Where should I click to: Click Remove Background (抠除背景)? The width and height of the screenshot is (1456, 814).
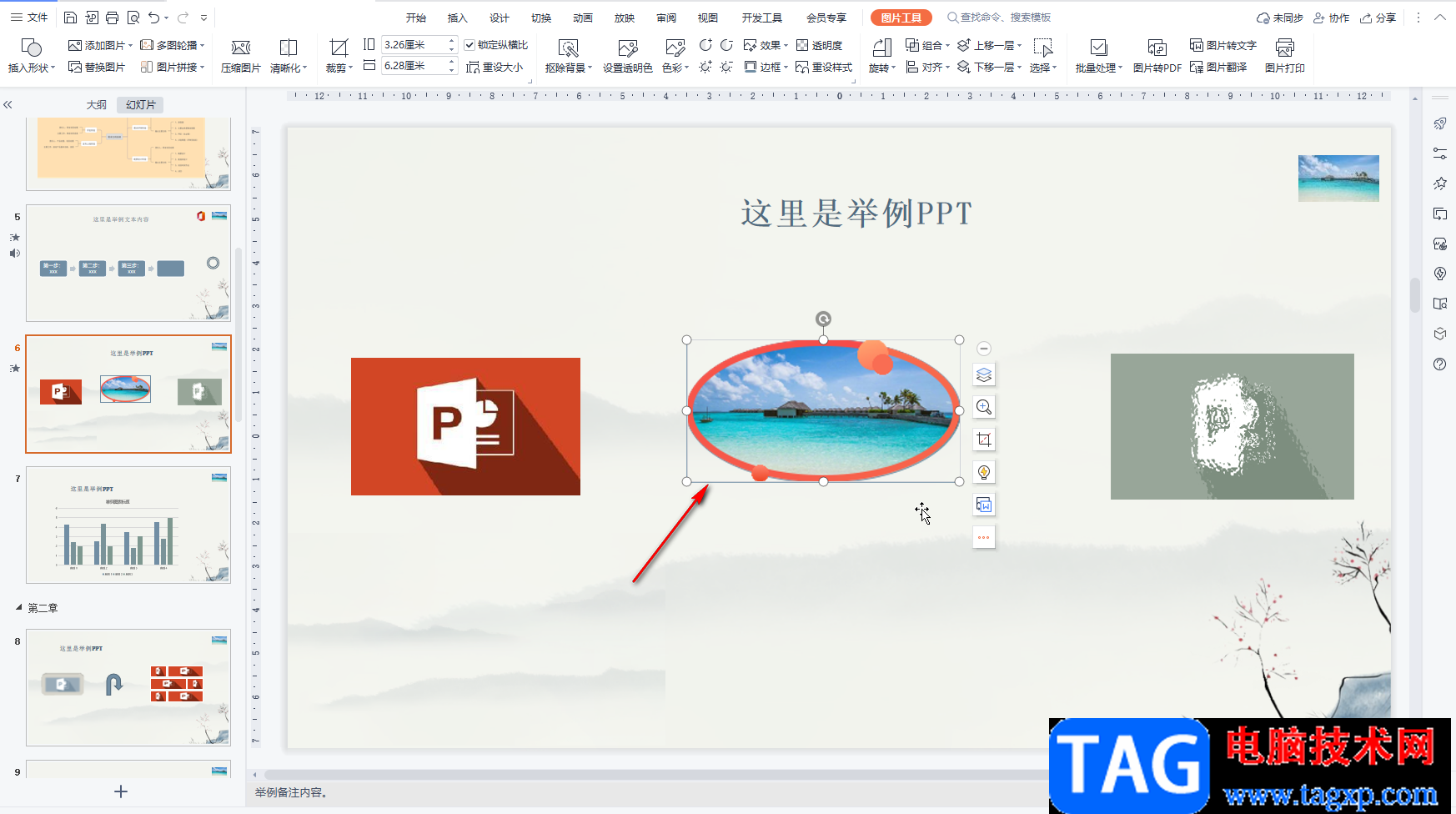pos(569,56)
